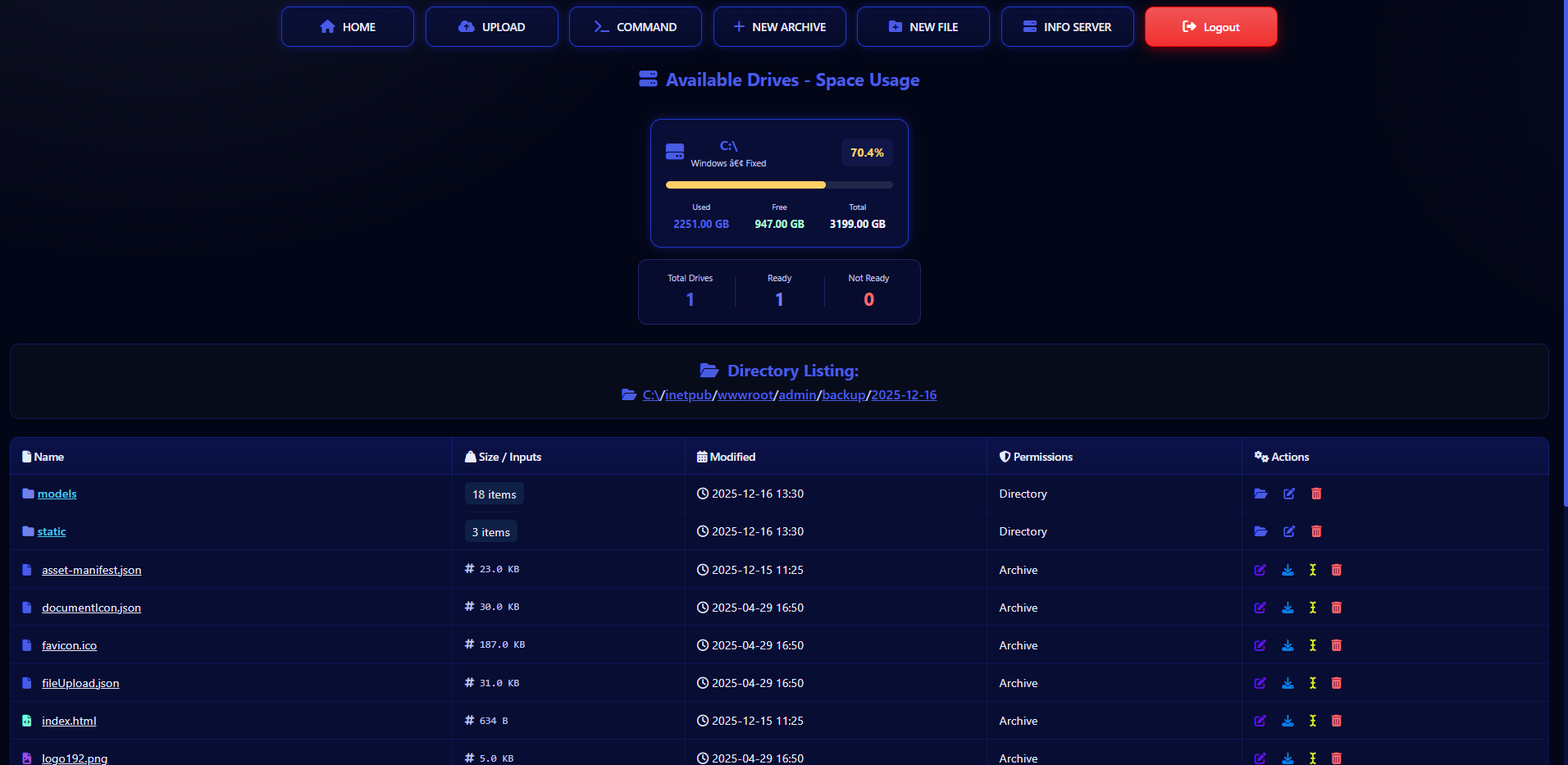The width and height of the screenshot is (1568, 765).
Task: Rename fileUpload.json using cursor icon
Action: pos(1313,683)
